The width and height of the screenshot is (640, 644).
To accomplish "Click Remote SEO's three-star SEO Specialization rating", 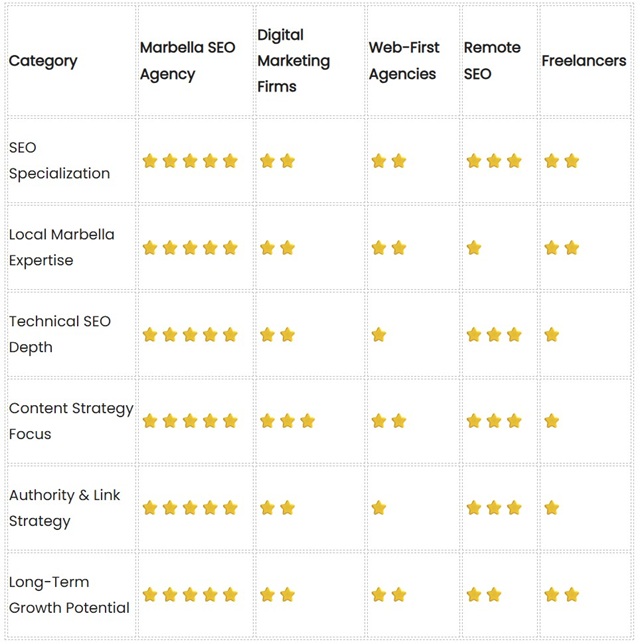I will (x=494, y=161).
